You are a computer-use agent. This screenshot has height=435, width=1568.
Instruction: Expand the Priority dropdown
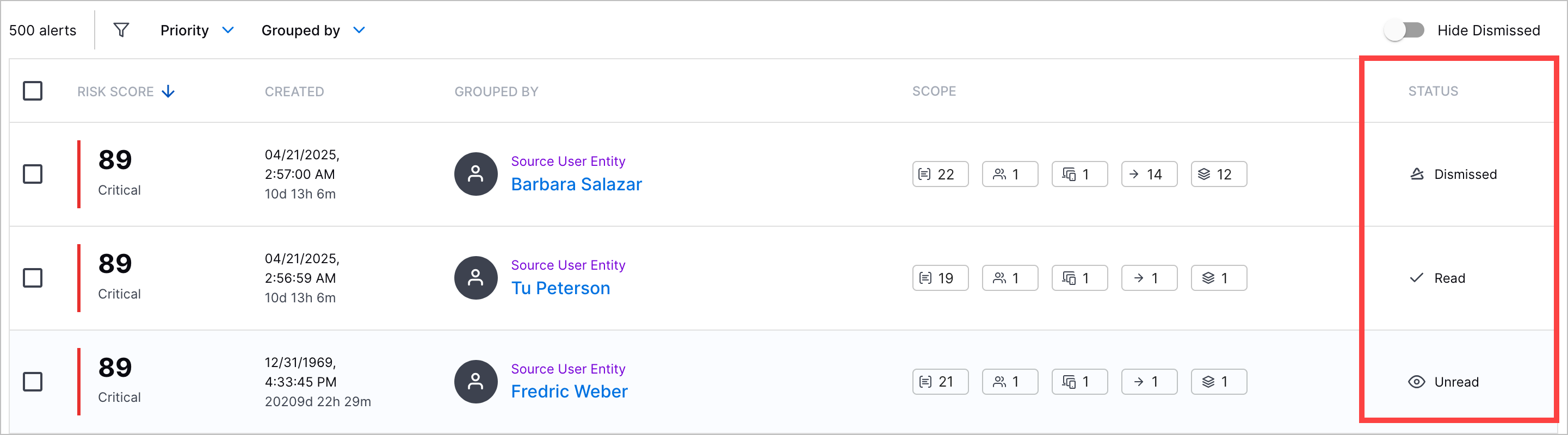tap(197, 30)
